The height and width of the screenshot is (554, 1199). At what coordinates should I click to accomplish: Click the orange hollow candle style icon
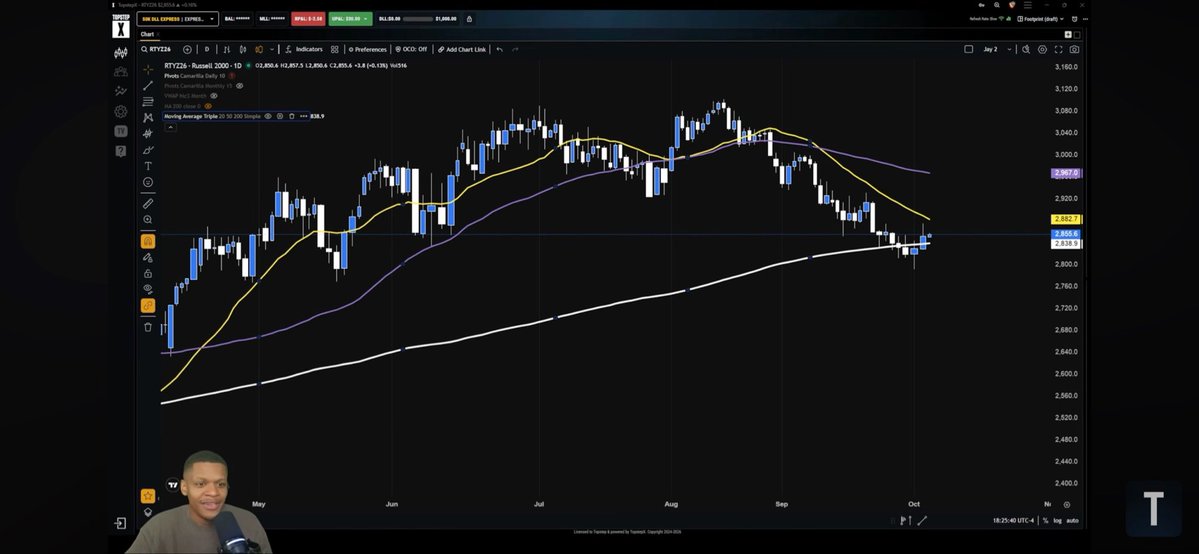pyautogui.click(x=259, y=50)
